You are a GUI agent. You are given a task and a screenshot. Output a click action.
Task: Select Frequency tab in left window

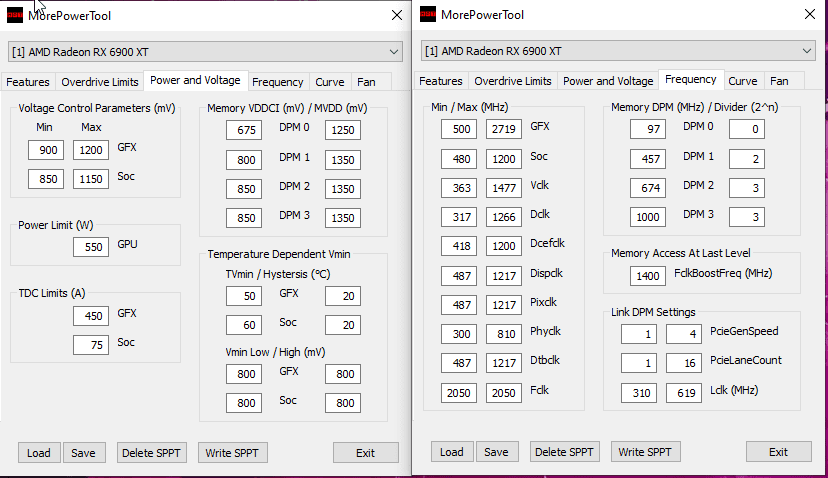pyautogui.click(x=278, y=82)
